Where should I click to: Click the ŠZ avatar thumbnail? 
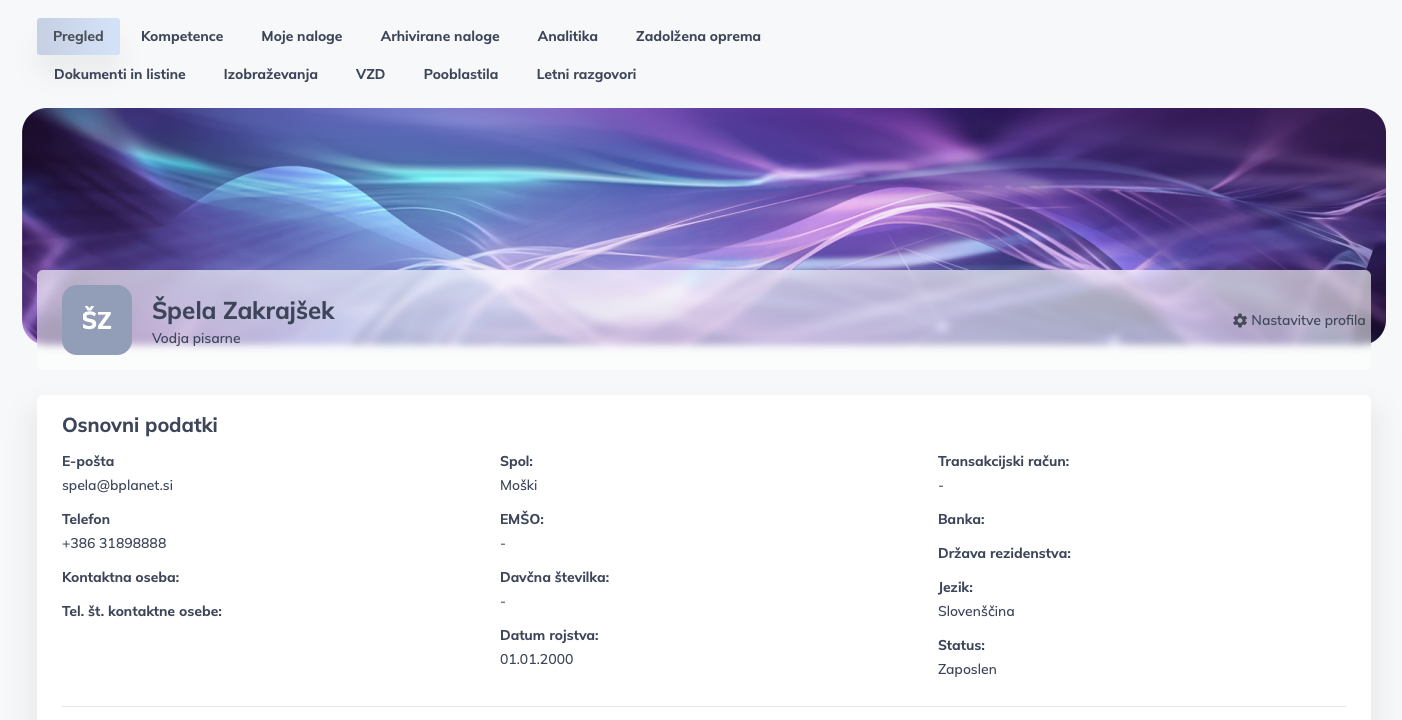[x=97, y=320]
